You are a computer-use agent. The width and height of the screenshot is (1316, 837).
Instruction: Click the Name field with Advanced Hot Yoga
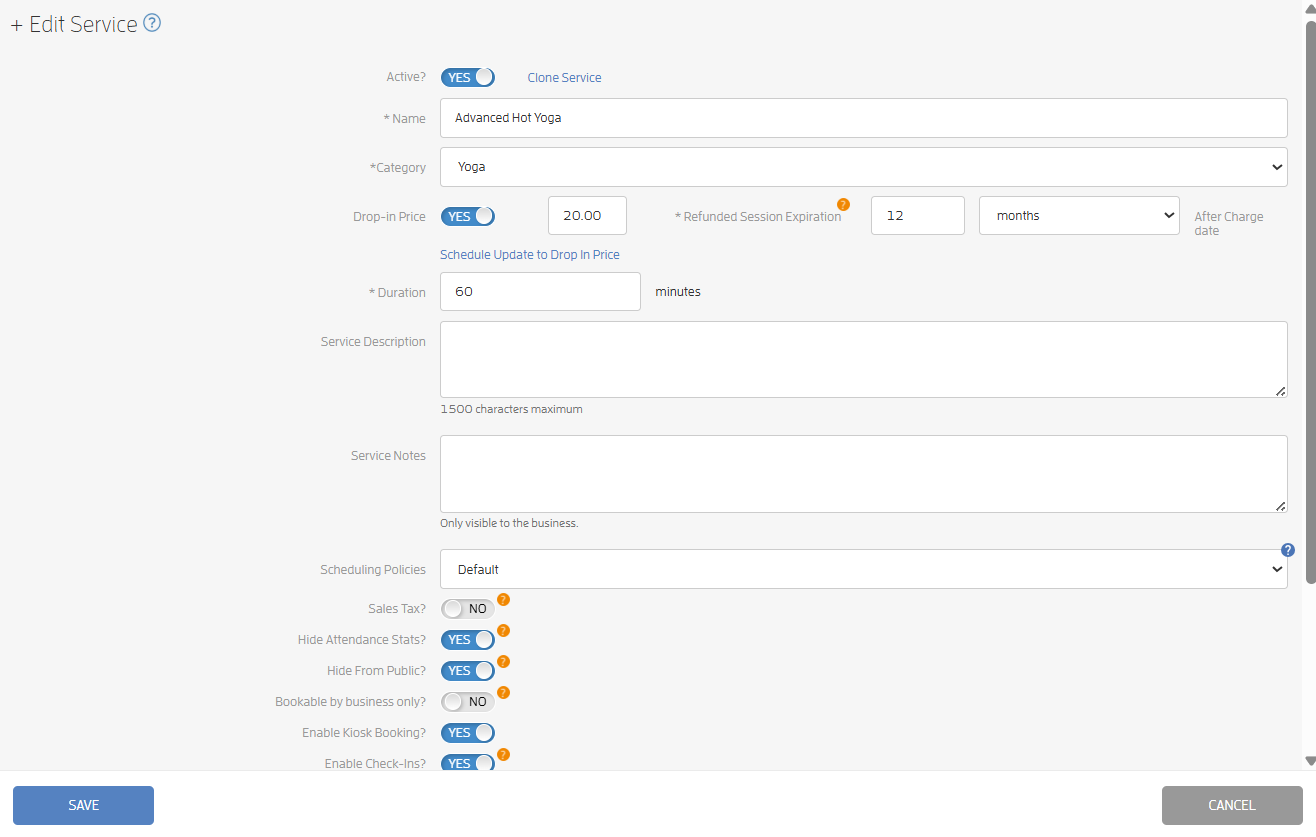point(863,118)
